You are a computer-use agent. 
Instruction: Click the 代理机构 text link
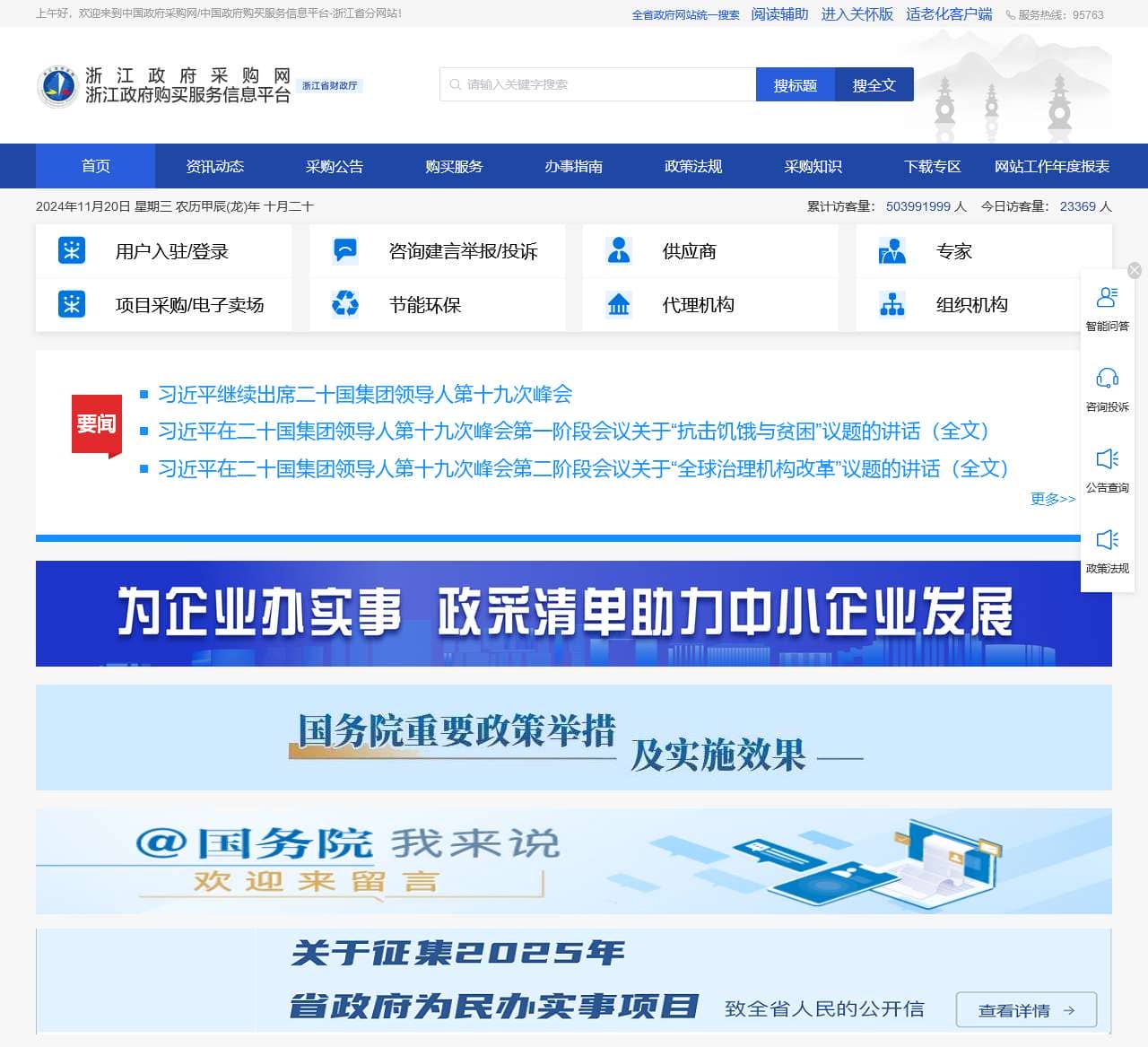tap(699, 305)
